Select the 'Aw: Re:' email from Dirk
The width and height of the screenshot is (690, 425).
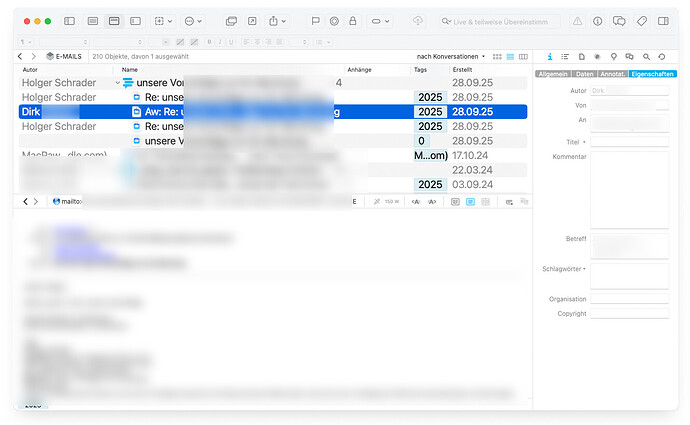coord(240,112)
